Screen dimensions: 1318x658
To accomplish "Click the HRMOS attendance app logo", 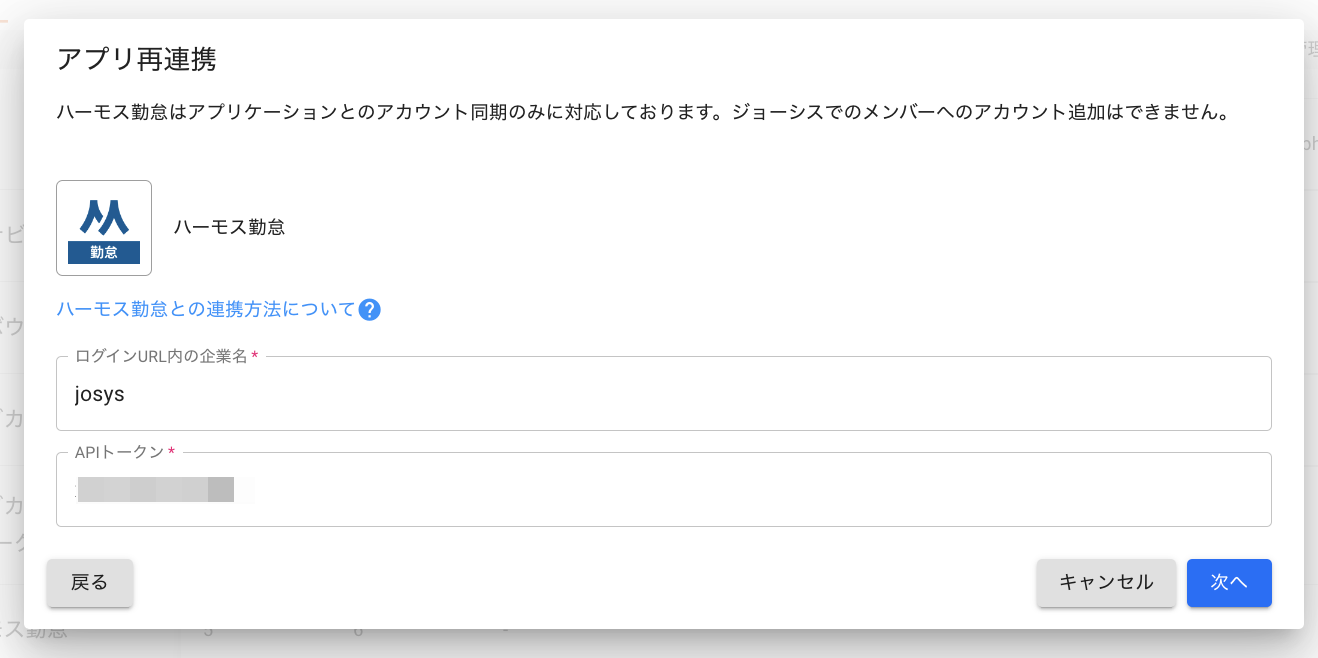I will 104,227.
